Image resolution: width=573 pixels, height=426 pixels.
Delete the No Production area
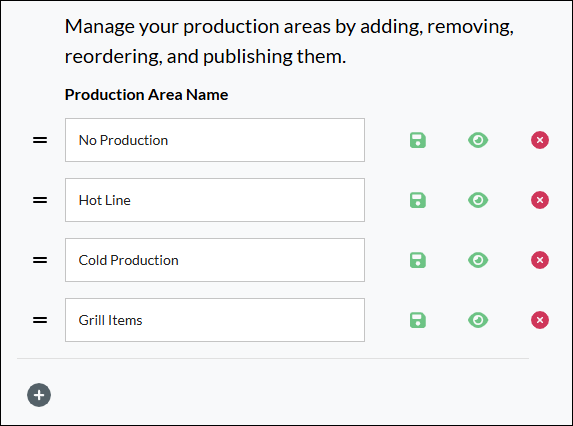[x=540, y=140]
